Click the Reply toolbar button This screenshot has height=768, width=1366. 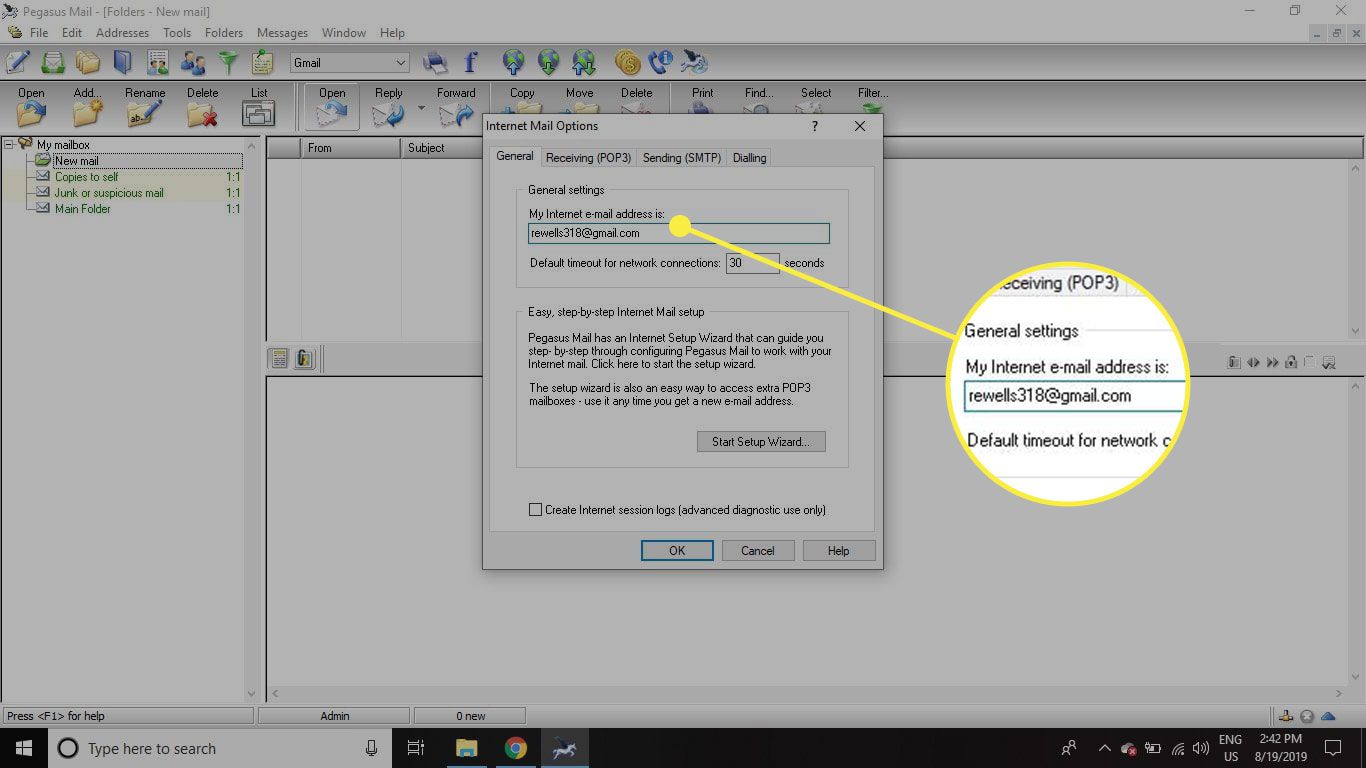(388, 106)
